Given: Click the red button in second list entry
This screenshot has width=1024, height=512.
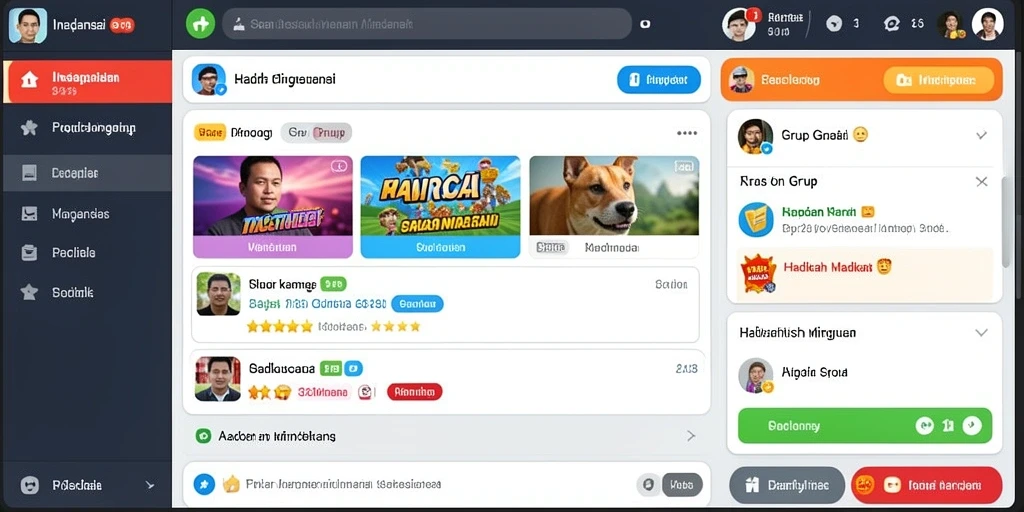Looking at the screenshot, I should click(414, 392).
